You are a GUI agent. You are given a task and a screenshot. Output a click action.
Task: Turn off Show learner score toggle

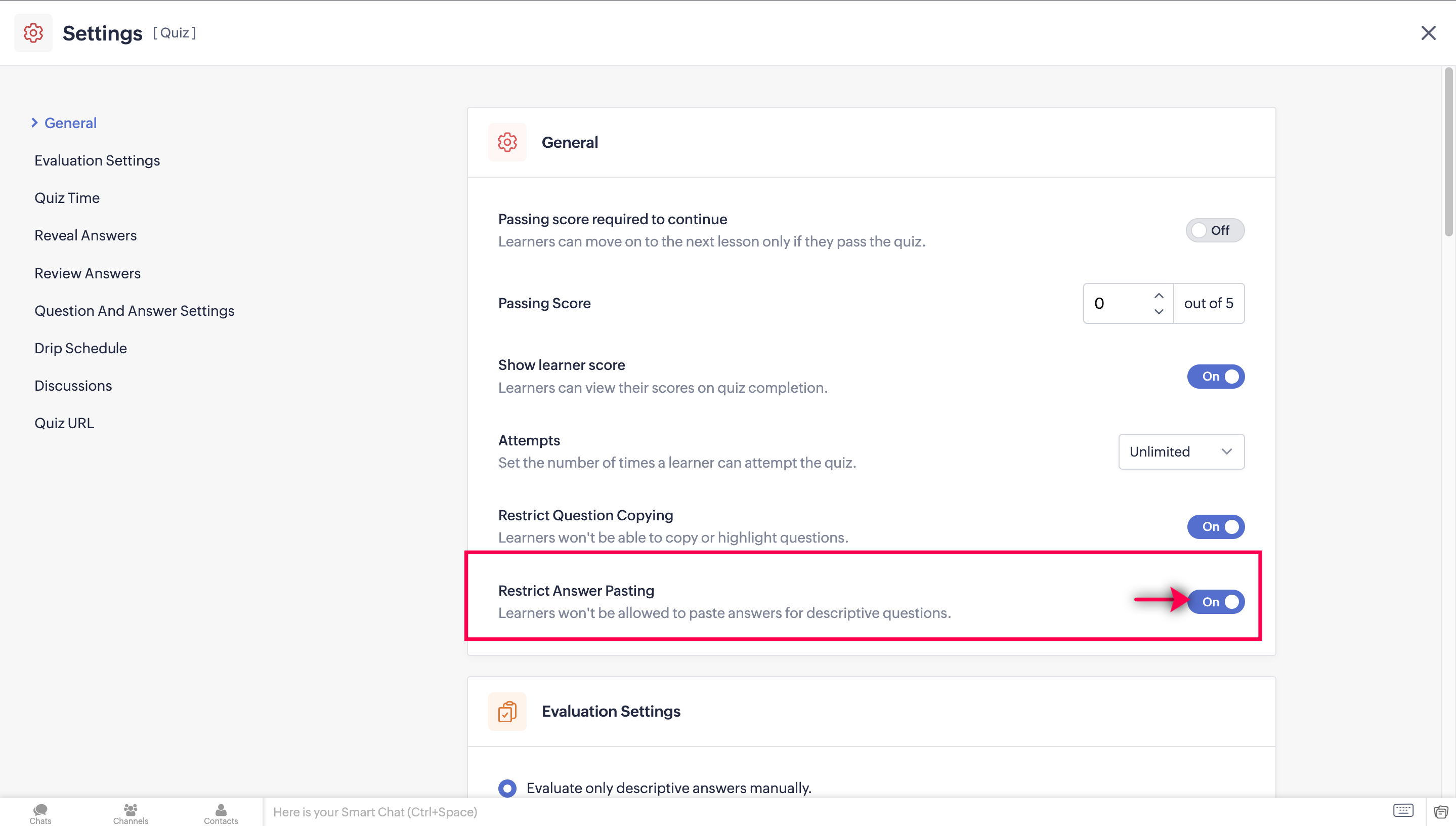[1216, 377]
